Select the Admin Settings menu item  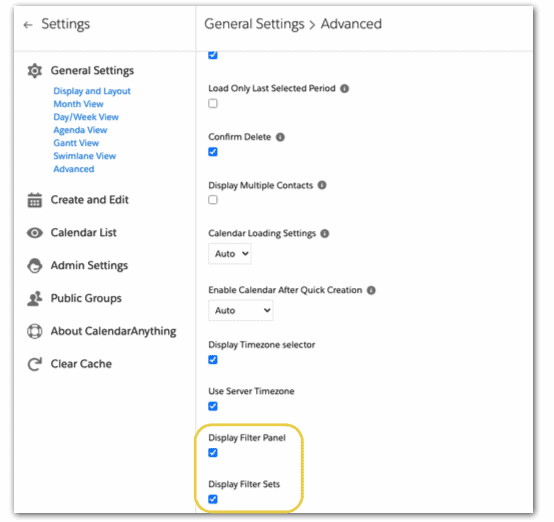tap(89, 265)
